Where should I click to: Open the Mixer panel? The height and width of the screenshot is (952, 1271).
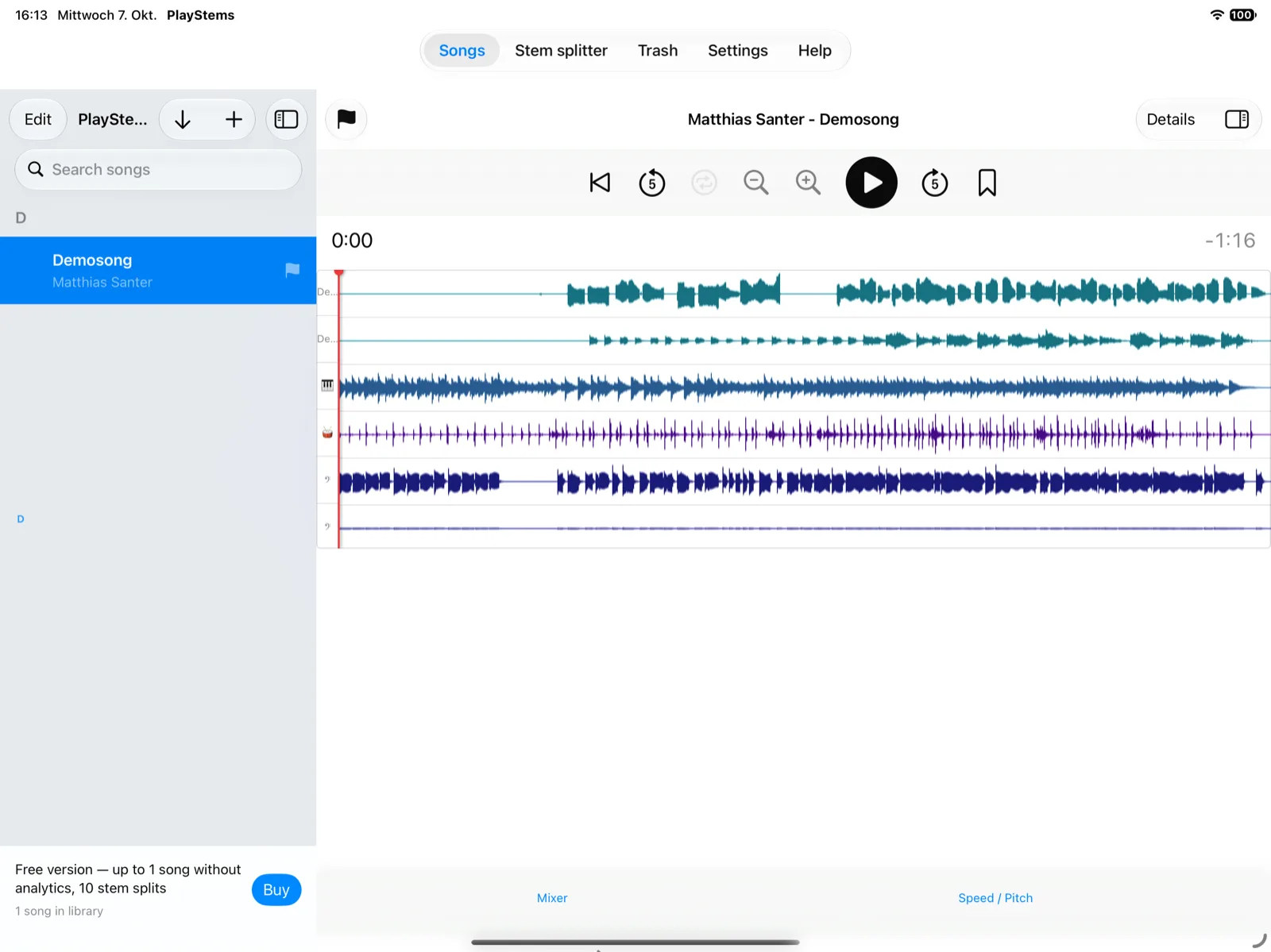pyautogui.click(x=552, y=898)
